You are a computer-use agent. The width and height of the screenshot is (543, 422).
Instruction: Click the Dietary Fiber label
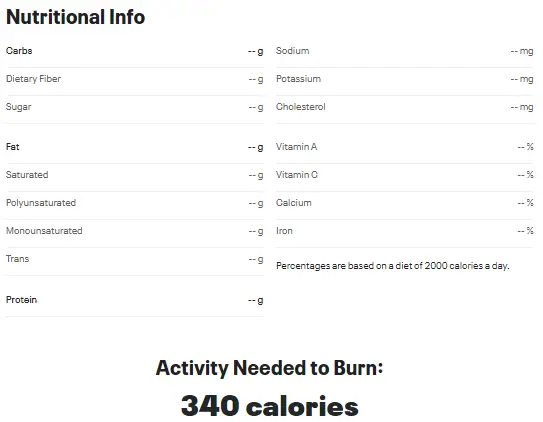33,79
